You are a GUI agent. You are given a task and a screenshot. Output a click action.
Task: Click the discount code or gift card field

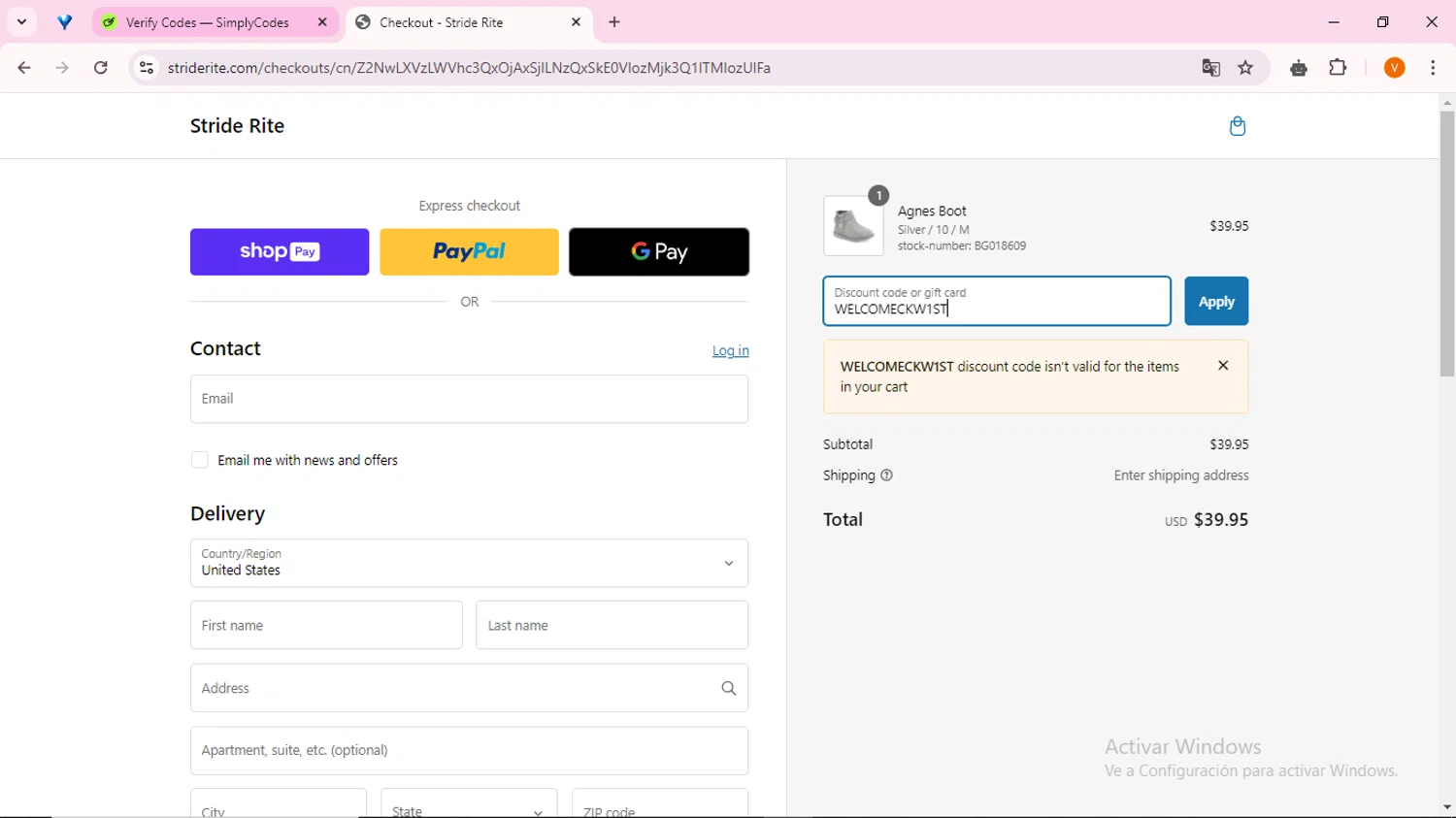pos(998,302)
